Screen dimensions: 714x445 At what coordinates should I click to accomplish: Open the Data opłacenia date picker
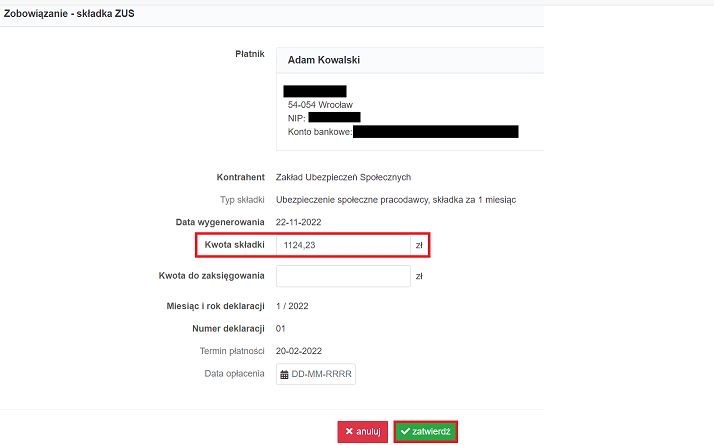coord(316,374)
